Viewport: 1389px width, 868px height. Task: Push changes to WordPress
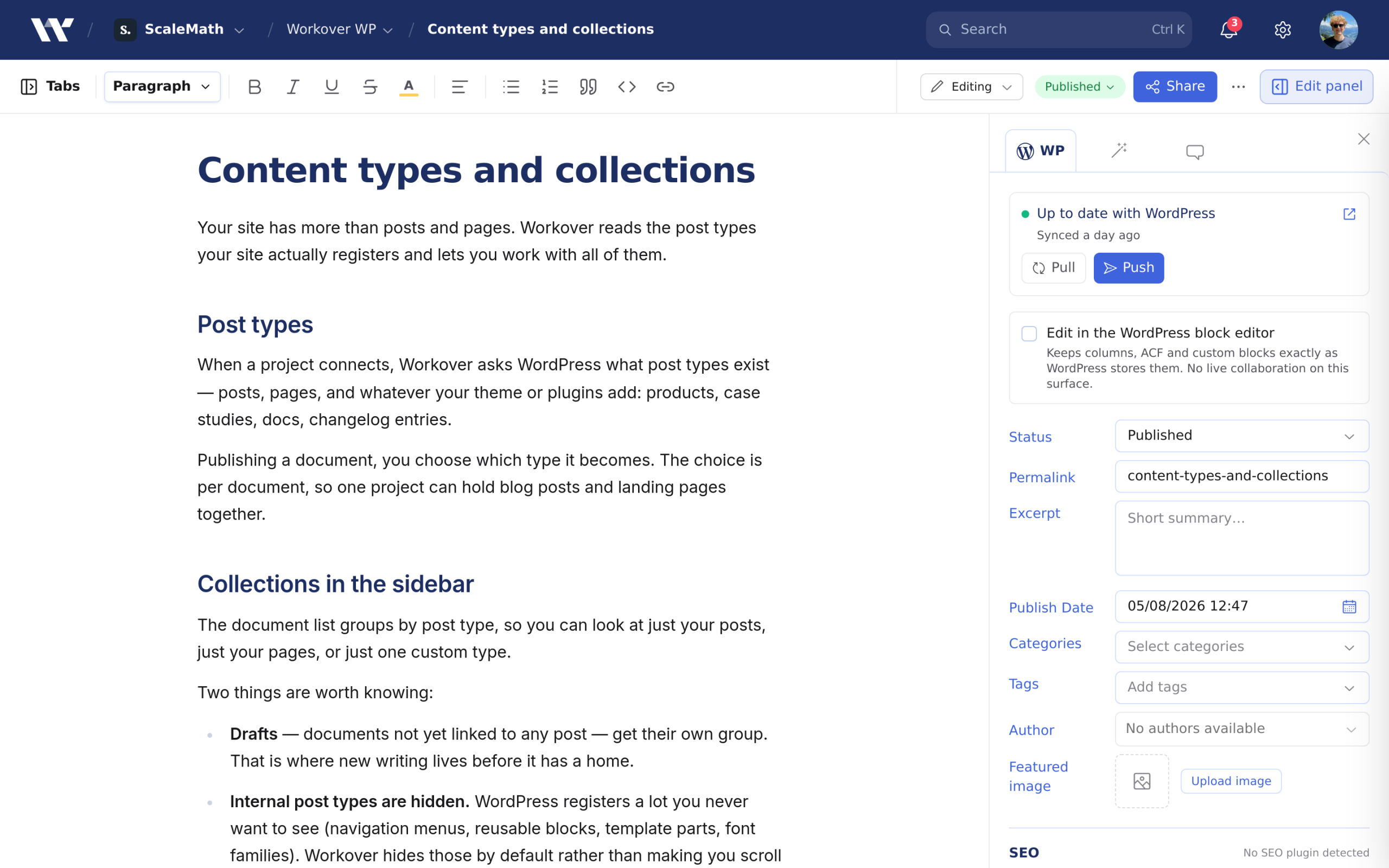pyautogui.click(x=1129, y=268)
